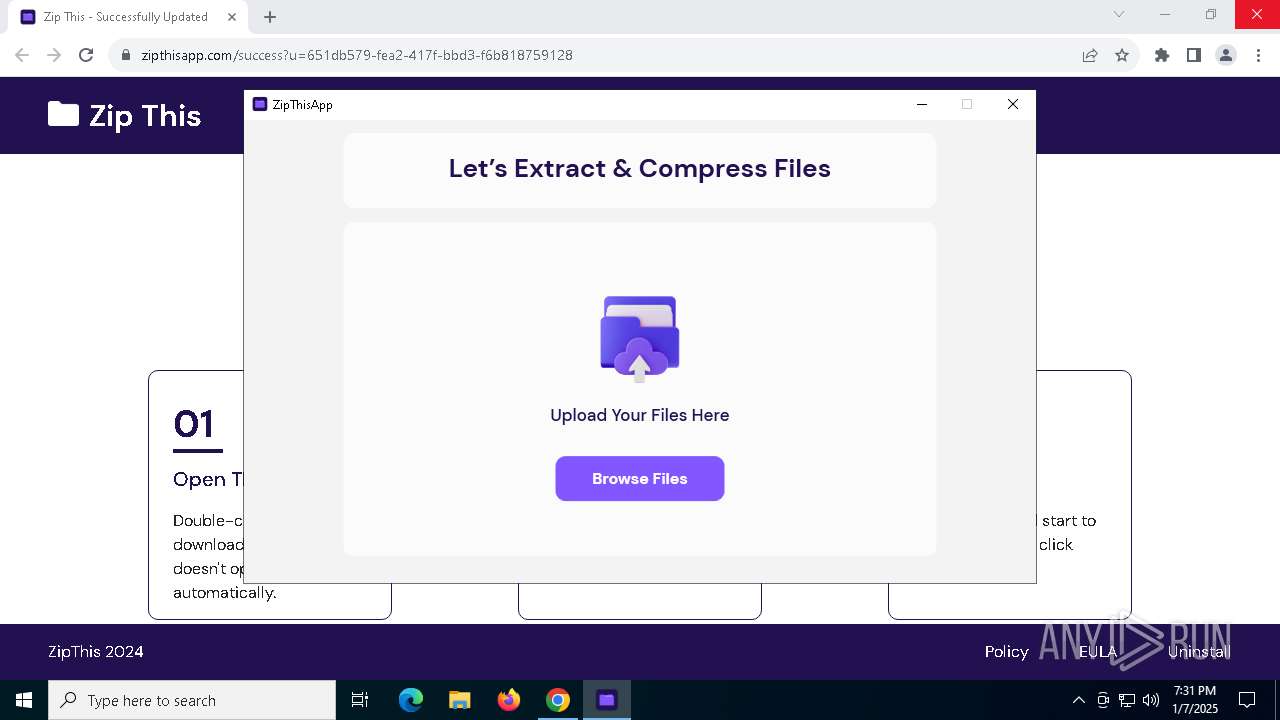Viewport: 1280px width, 720px height.
Task: Click the ZipThisApp title bar icon
Action: (260, 104)
